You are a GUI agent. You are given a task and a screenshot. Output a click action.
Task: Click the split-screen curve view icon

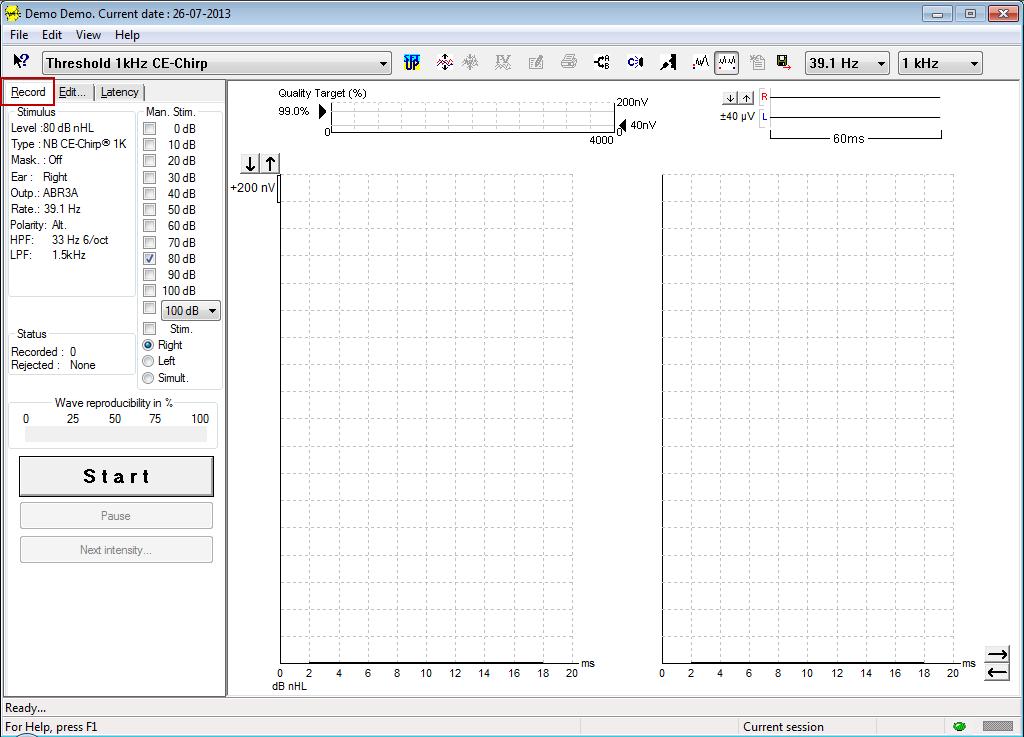pyautogui.click(x=726, y=63)
